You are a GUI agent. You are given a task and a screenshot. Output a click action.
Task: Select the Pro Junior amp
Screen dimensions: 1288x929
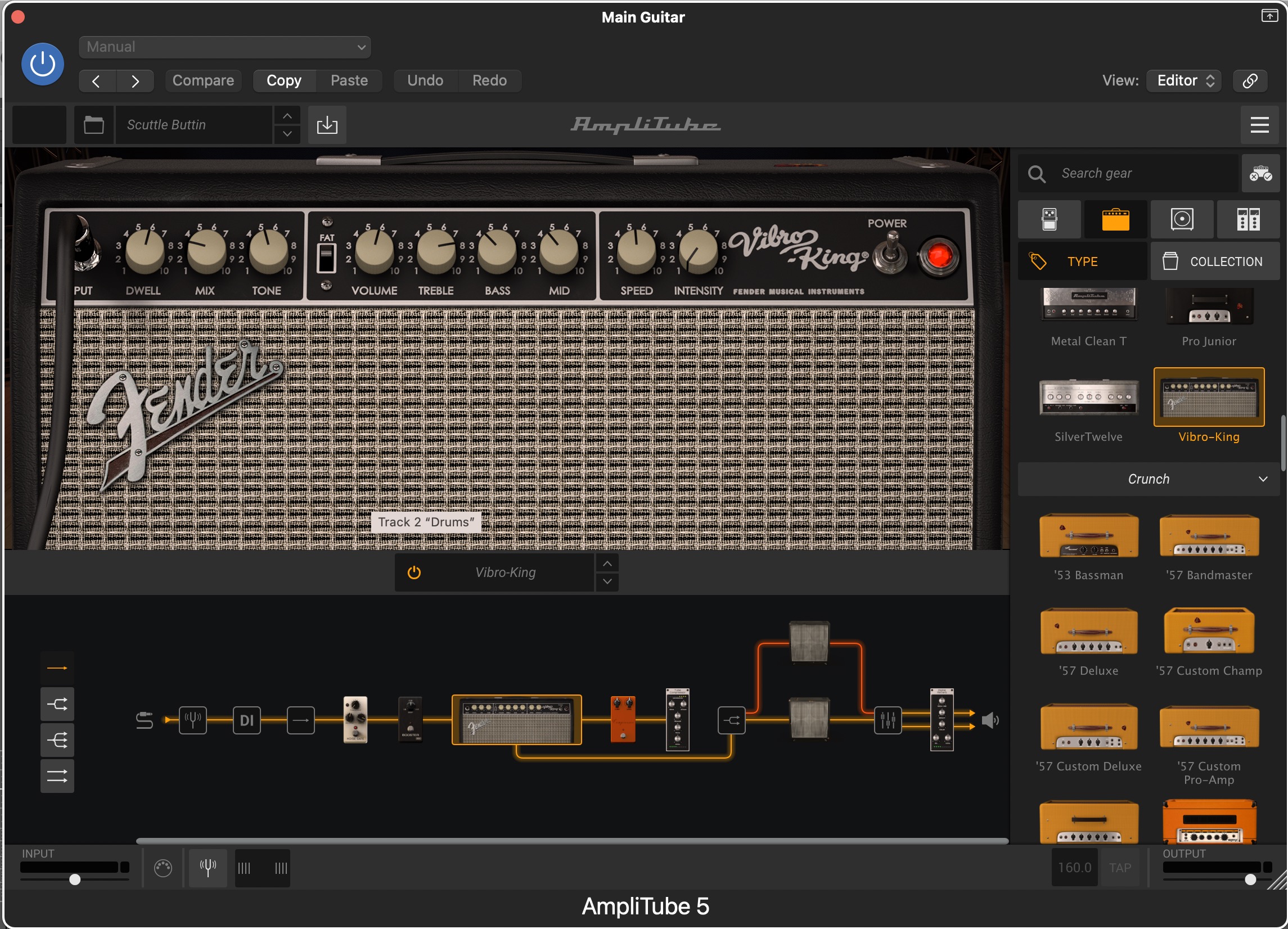coord(1209,317)
